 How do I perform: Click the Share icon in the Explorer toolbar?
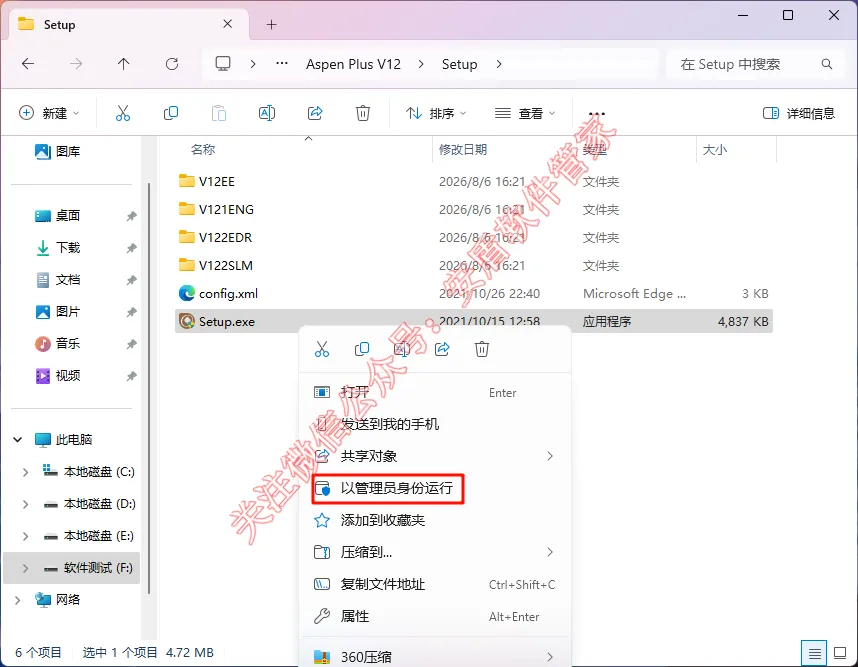(315, 113)
